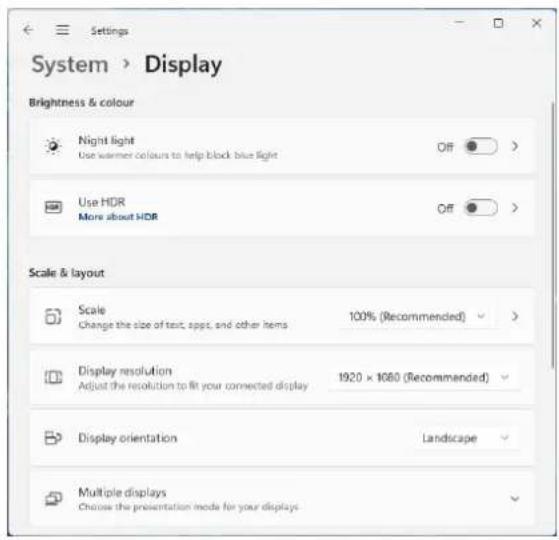Open HDR settings chevron
559x540 pixels.
515,208
